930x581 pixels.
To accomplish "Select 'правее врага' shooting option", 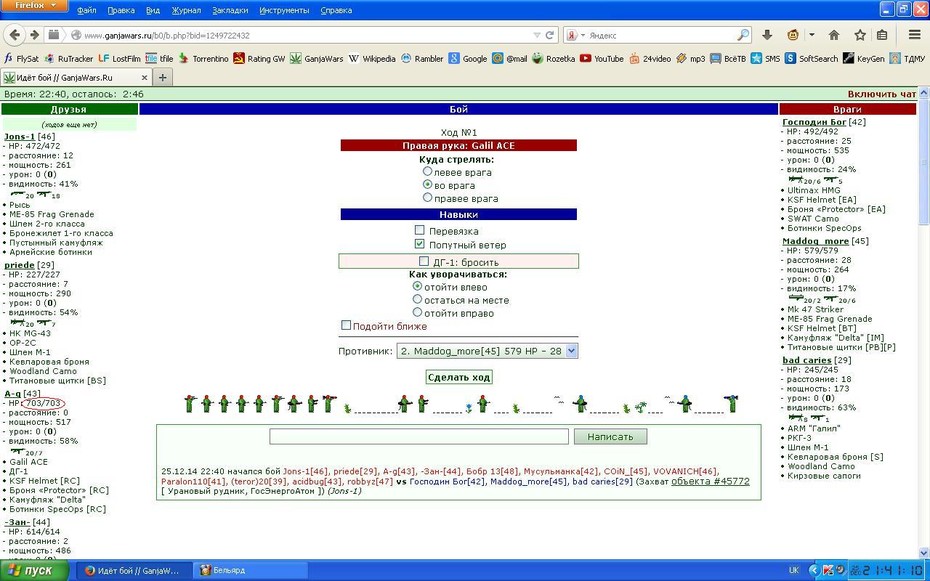I will coord(427,197).
